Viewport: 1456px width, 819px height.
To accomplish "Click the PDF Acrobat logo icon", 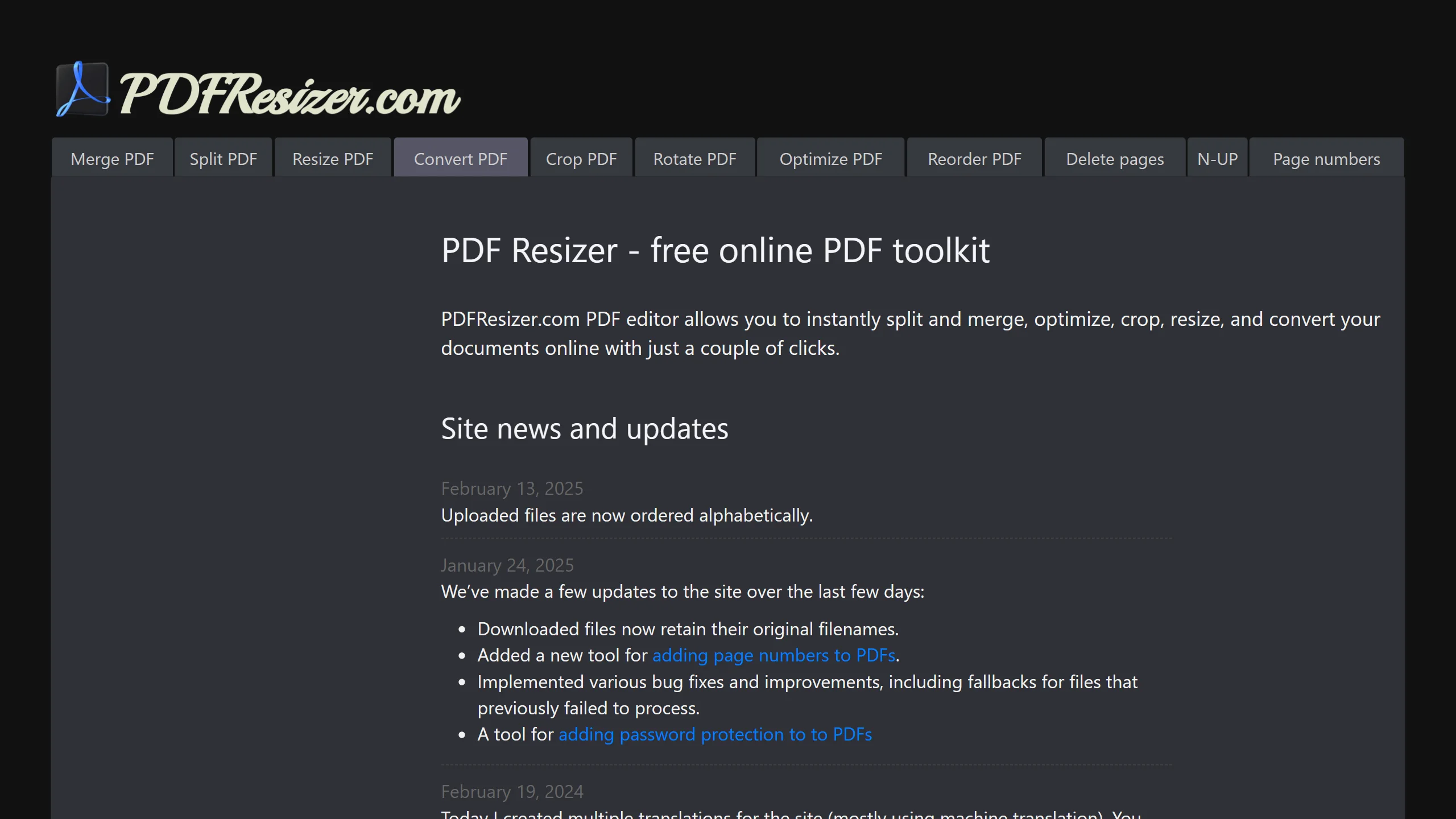I will pyautogui.click(x=83, y=89).
